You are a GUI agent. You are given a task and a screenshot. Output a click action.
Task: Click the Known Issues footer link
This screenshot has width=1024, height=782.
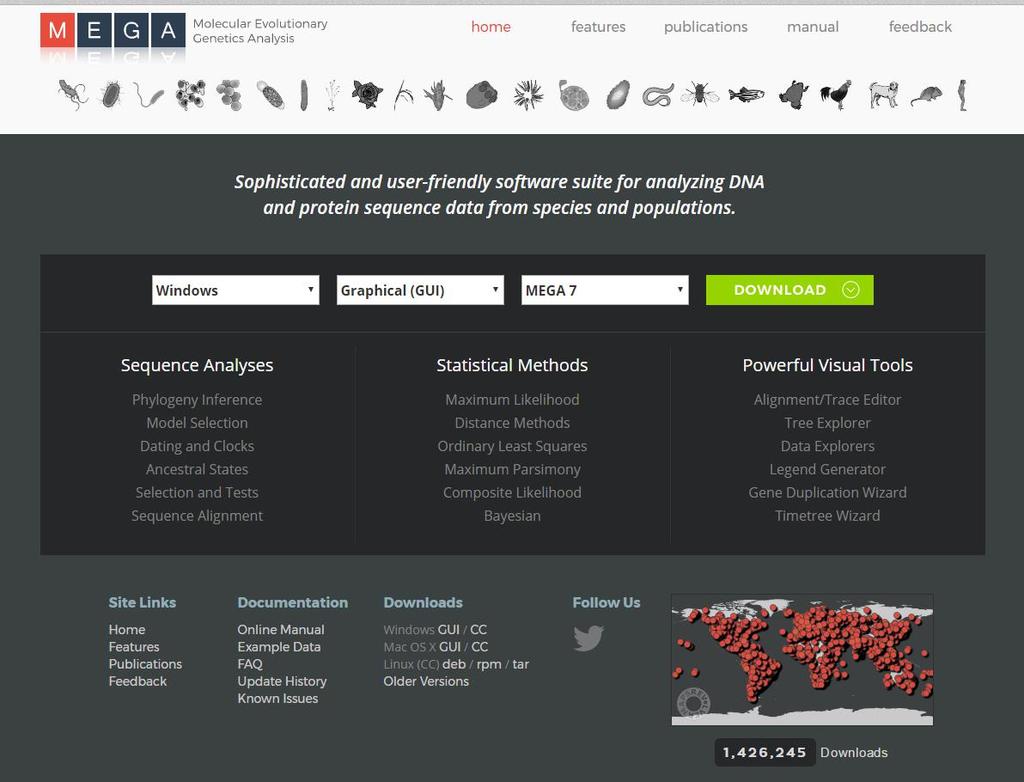(278, 698)
